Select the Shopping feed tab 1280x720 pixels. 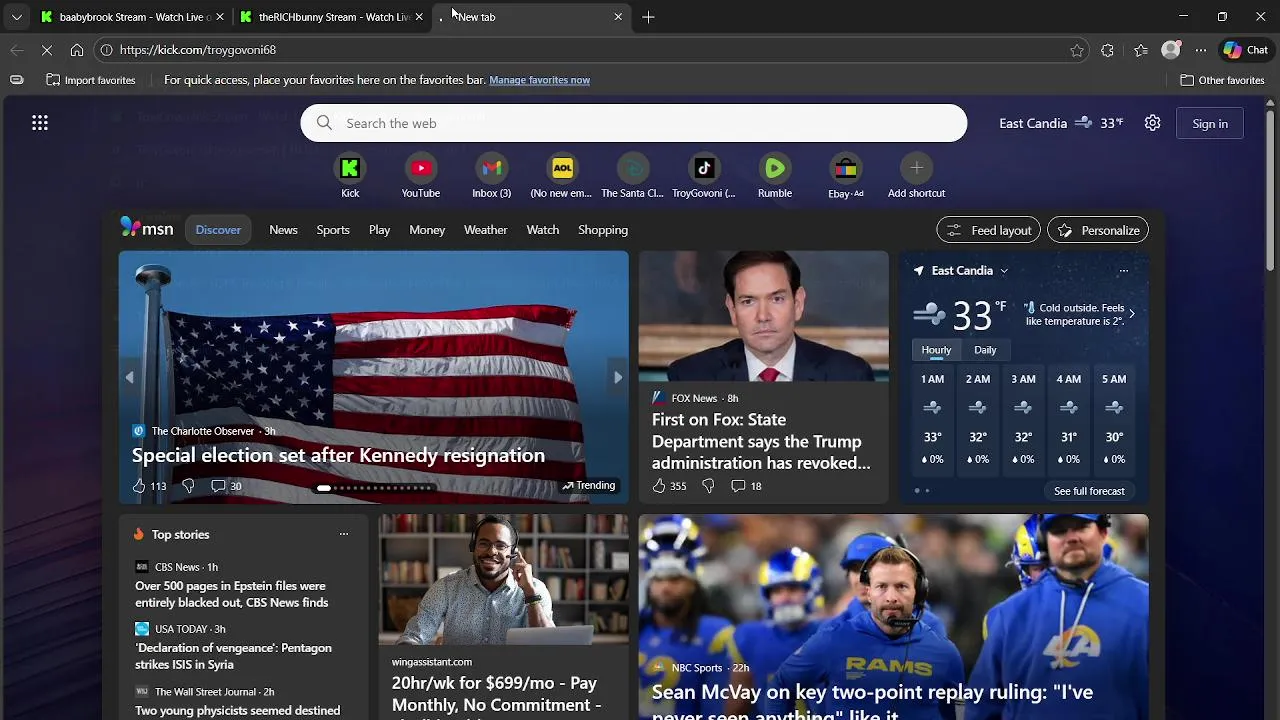(603, 230)
